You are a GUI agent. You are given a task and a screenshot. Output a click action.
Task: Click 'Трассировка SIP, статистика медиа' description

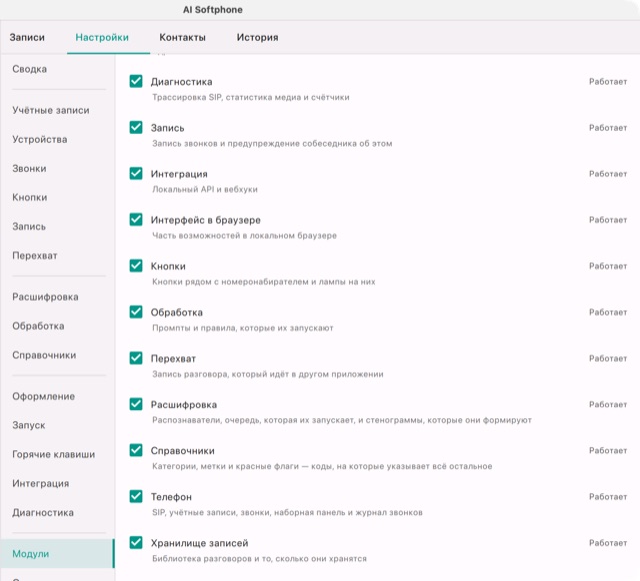(251, 97)
